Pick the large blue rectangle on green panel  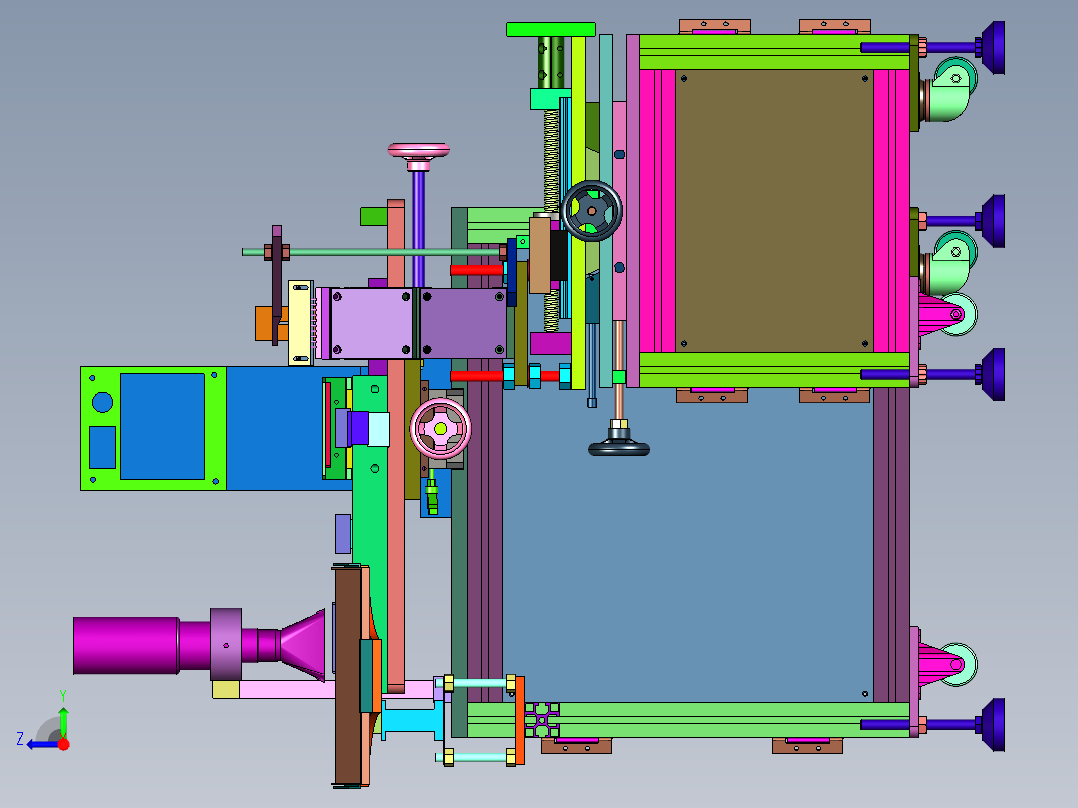click(162, 426)
